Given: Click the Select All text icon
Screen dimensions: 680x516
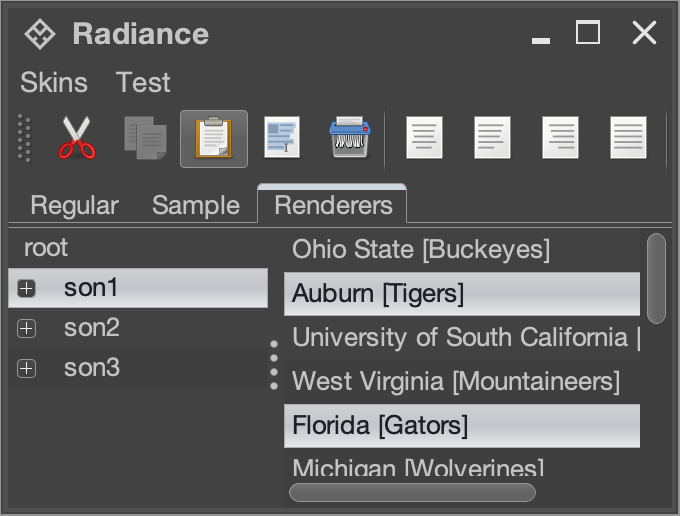Looking at the screenshot, I should click(x=282, y=137).
